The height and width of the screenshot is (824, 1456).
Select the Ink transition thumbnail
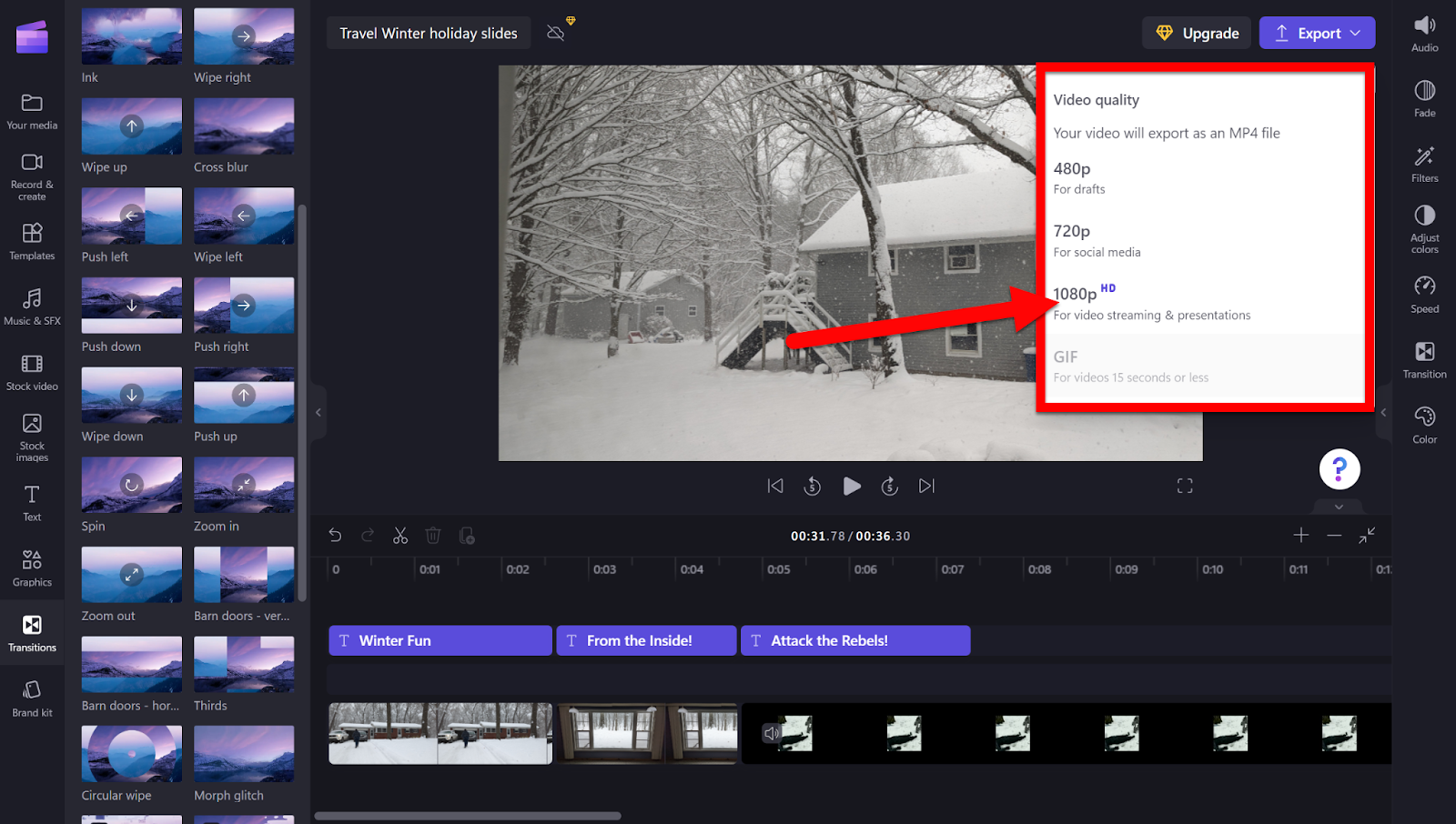(x=132, y=36)
